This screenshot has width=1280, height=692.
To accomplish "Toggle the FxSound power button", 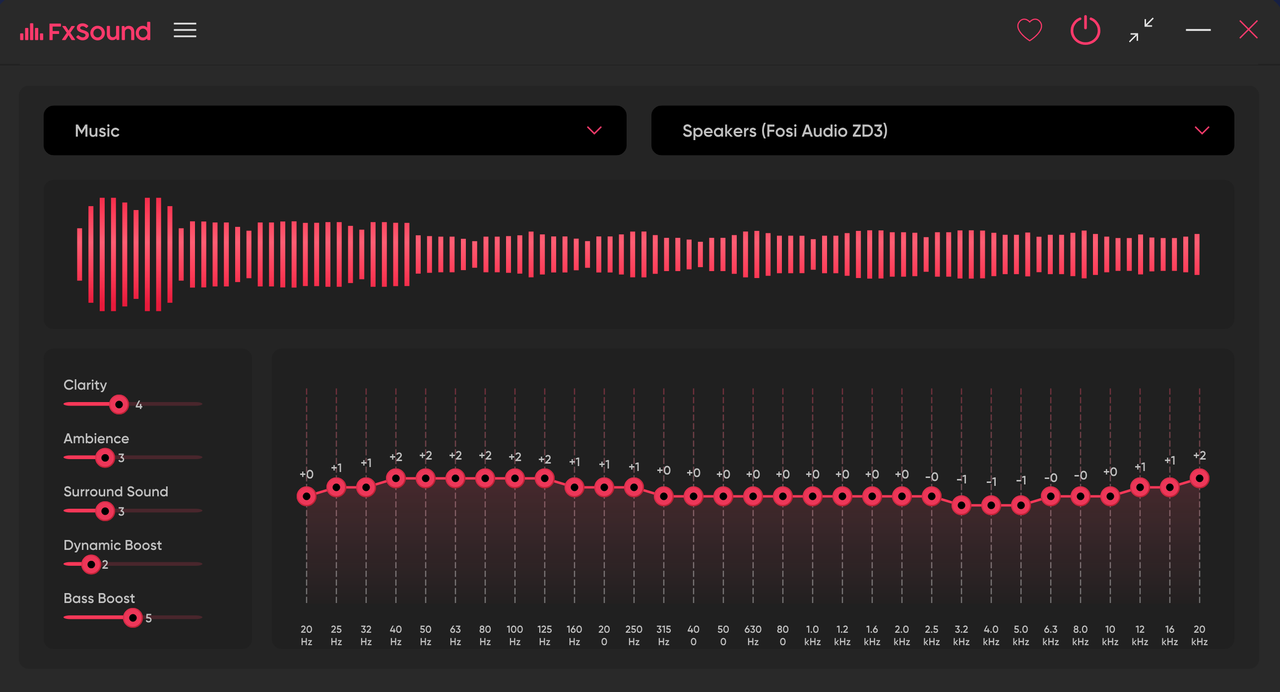I will [1085, 30].
